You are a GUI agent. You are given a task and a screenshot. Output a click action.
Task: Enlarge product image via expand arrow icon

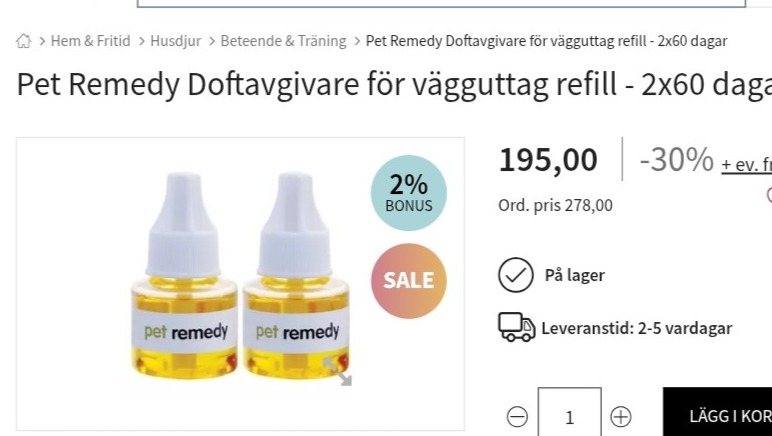coord(338,372)
